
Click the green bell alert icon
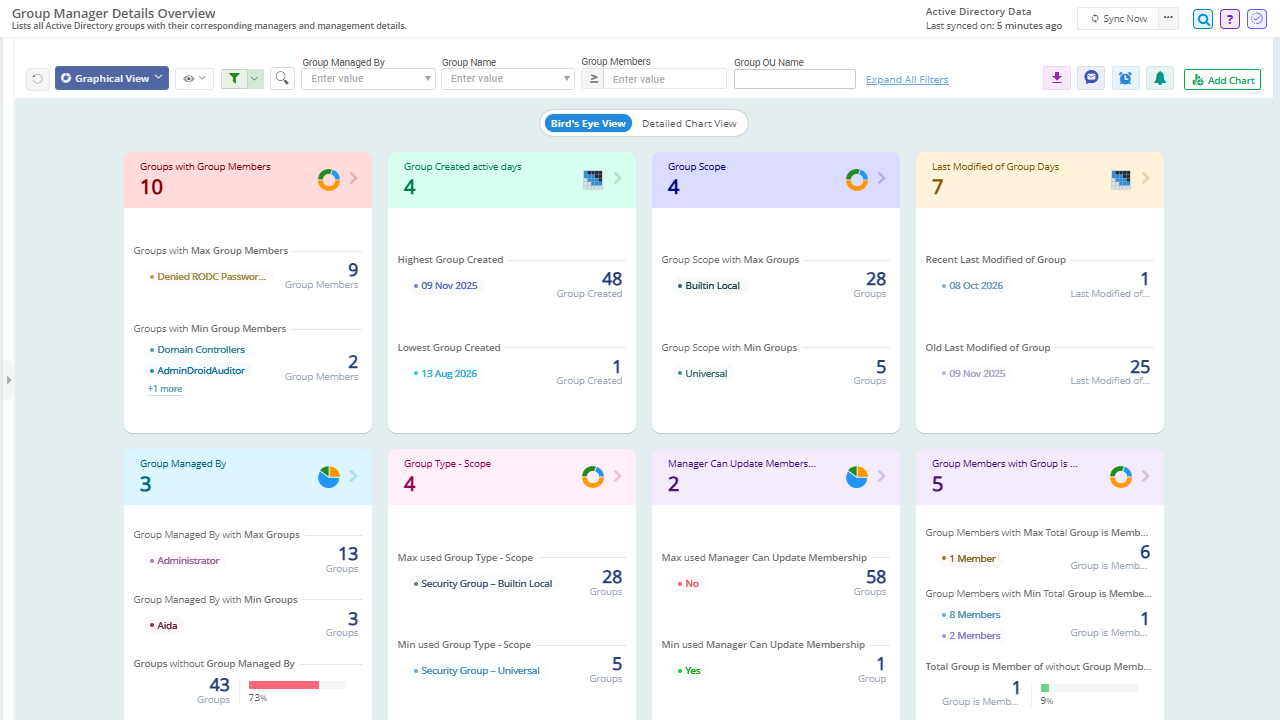point(1160,78)
